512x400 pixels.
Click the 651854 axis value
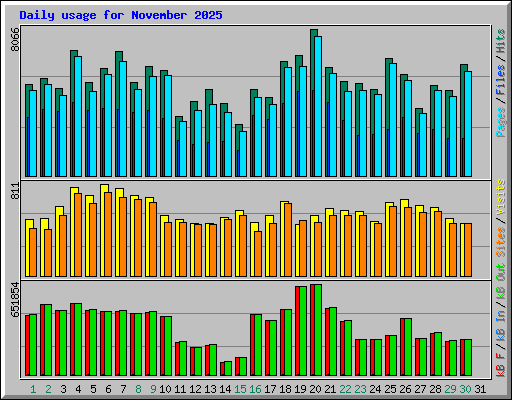(x=15, y=300)
